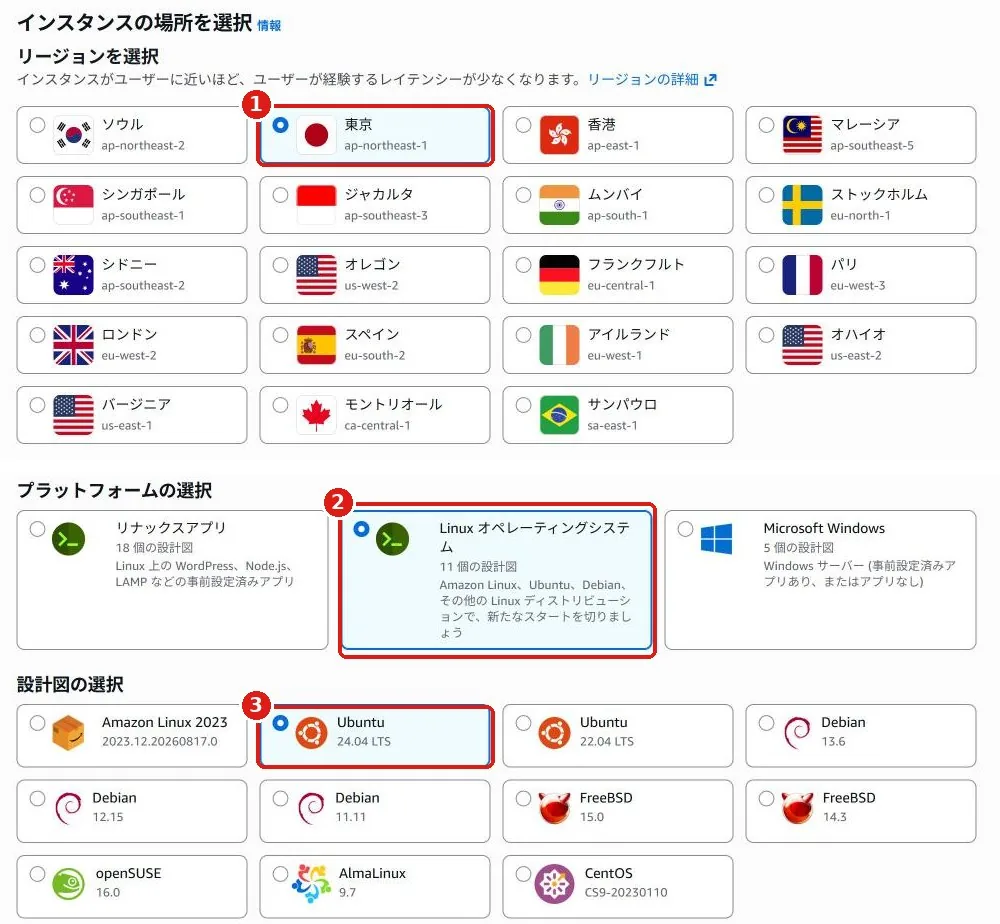Click the external link icon after リージョンの詳細

tap(710, 80)
